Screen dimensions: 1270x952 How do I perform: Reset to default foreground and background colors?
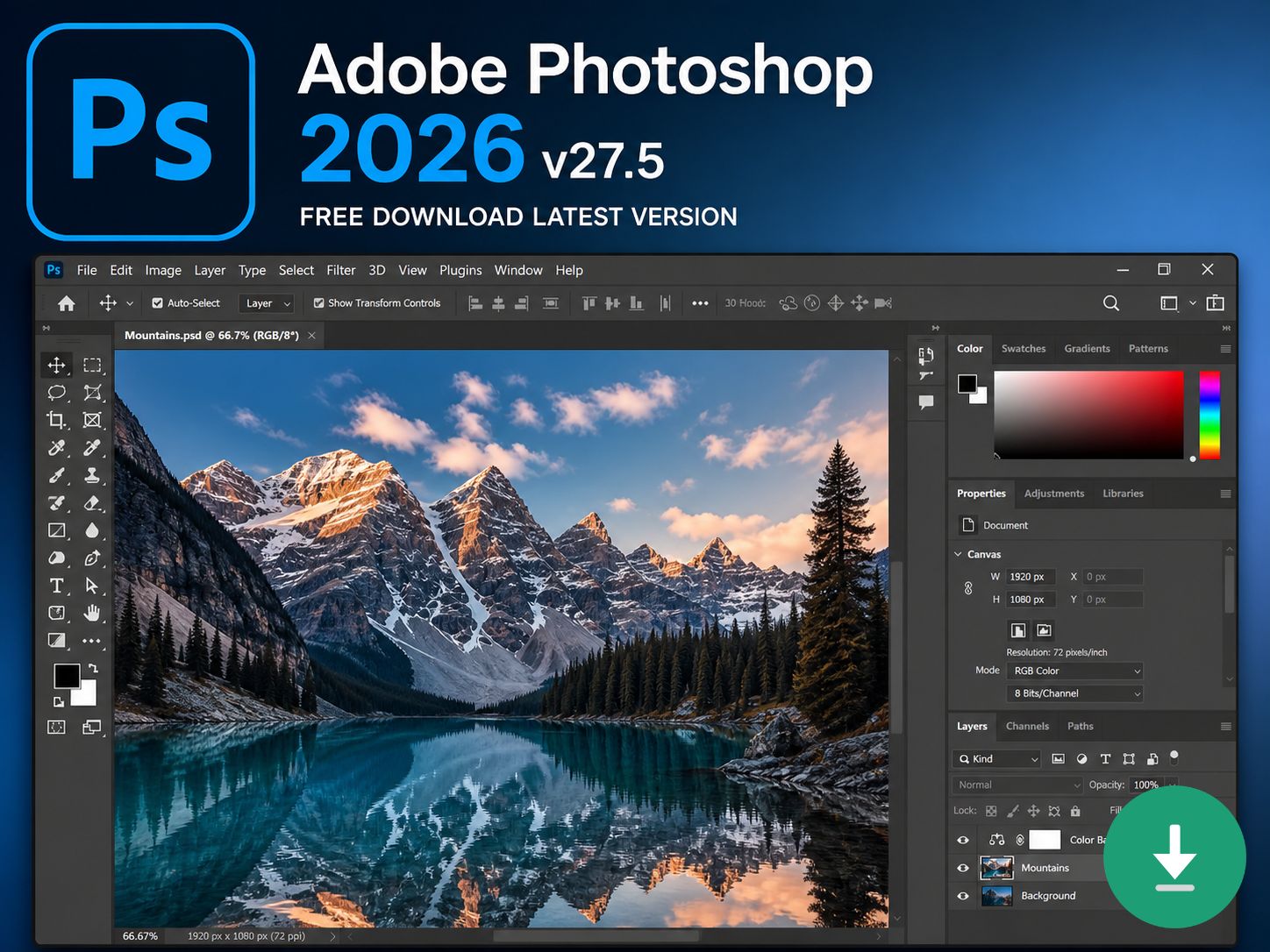tap(58, 702)
